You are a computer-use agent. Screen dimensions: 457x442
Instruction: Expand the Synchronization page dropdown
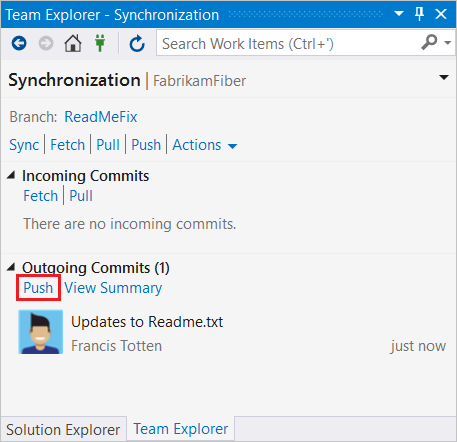pos(444,78)
